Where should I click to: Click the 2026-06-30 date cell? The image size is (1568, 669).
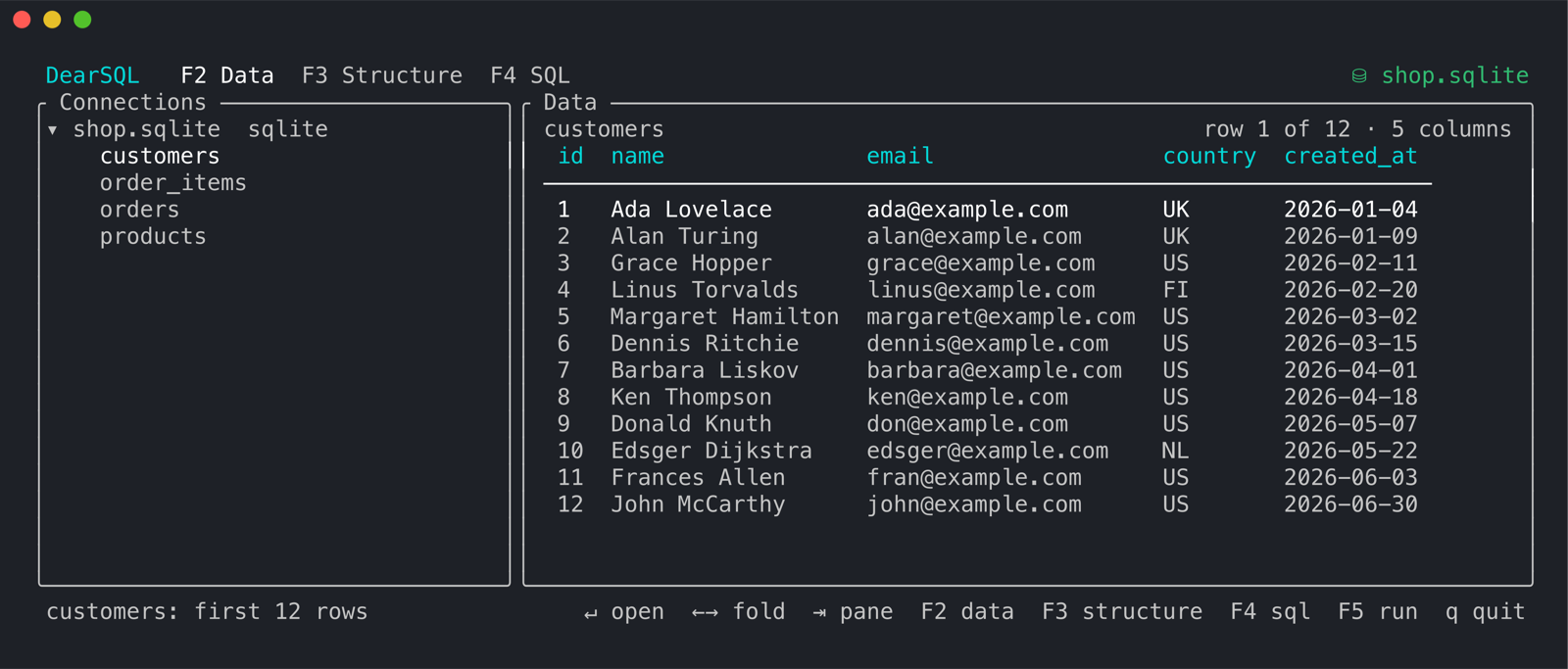click(1350, 504)
